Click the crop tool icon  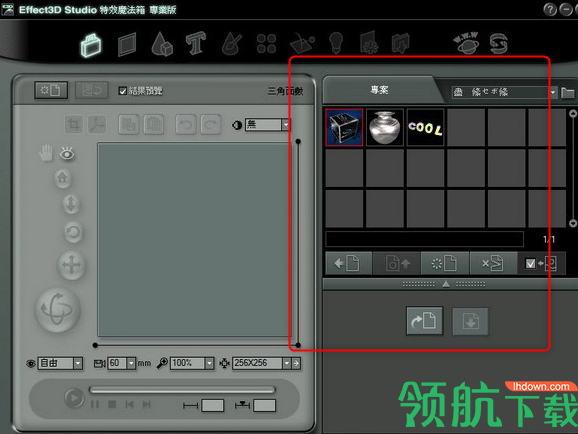pyautogui.click(x=73, y=124)
